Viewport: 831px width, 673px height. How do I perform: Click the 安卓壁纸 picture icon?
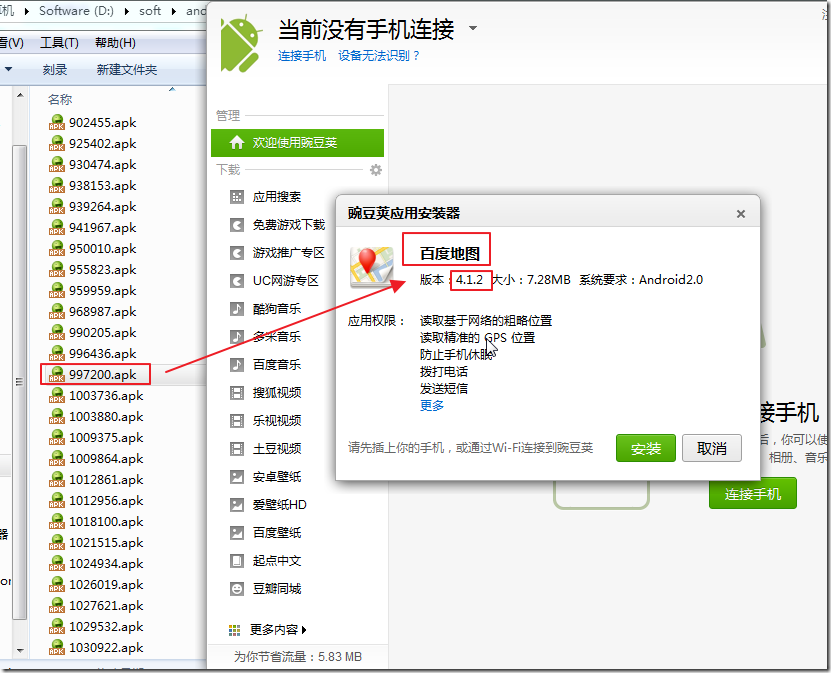point(237,477)
